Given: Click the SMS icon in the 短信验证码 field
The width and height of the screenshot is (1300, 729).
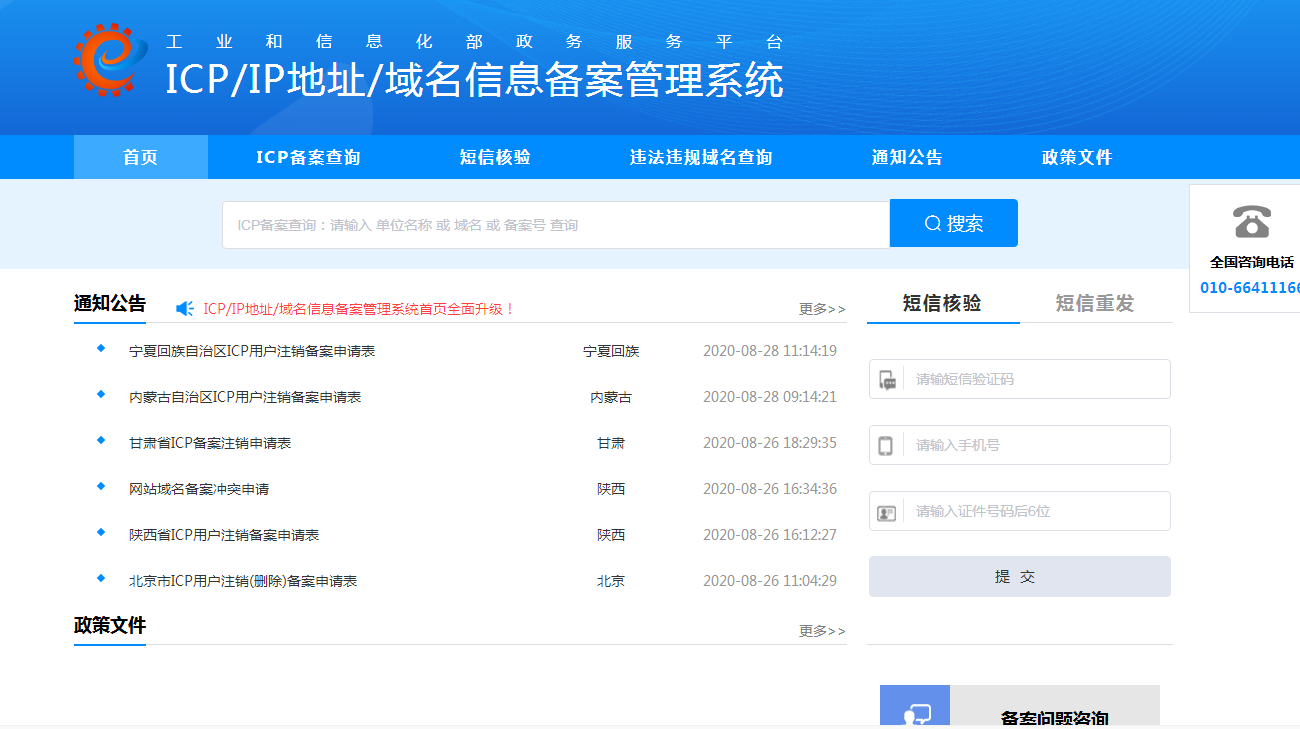Looking at the screenshot, I should (x=888, y=379).
